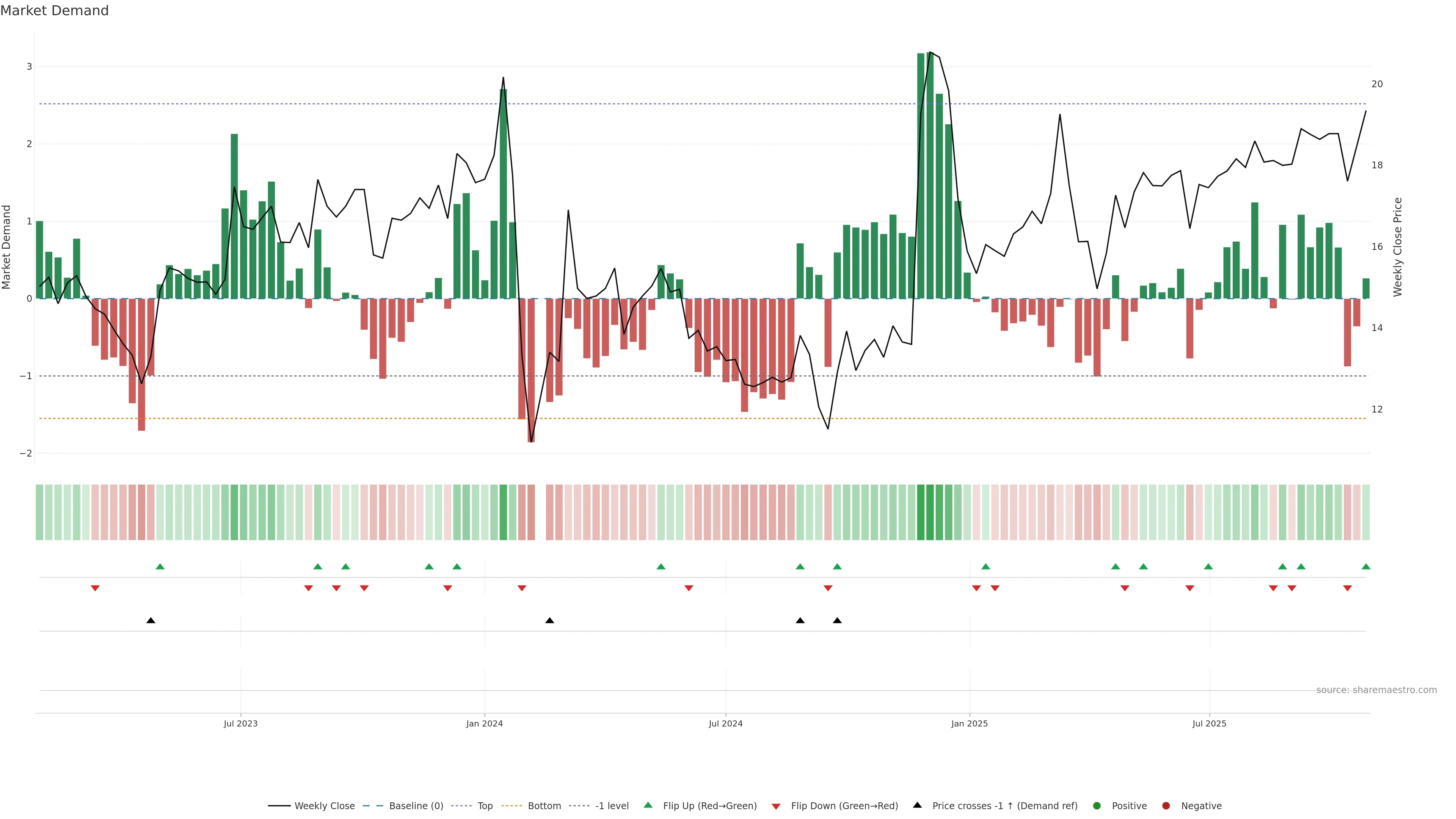The height and width of the screenshot is (819, 1456).
Task: Click the red Negative legend dot
Action: [1166, 806]
